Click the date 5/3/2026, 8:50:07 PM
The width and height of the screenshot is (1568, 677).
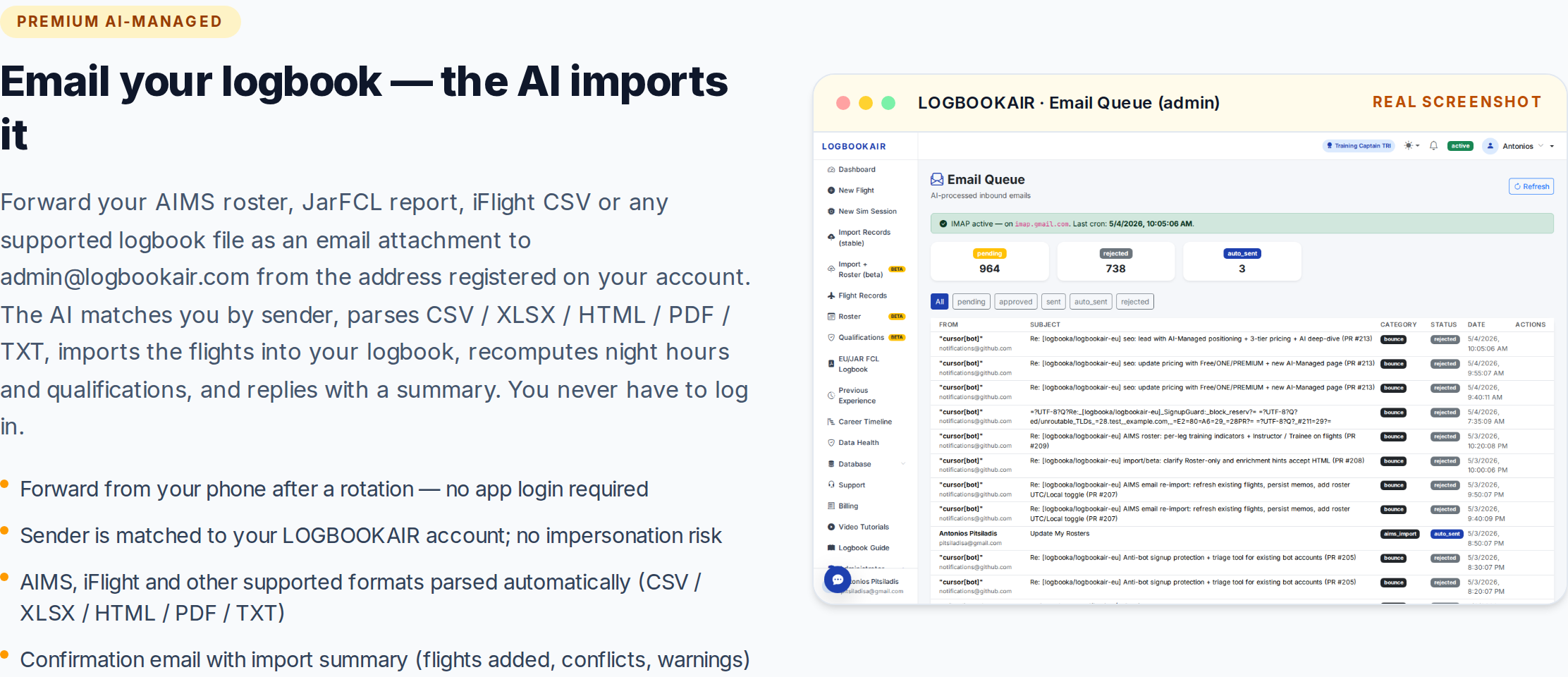pyautogui.click(x=1486, y=539)
